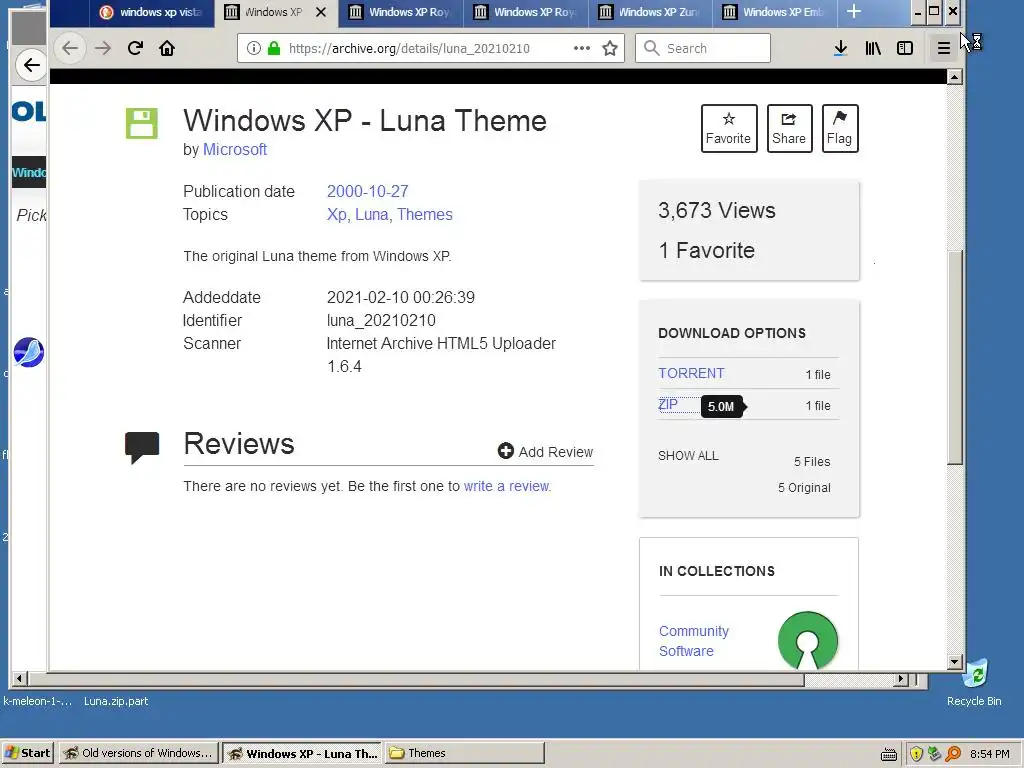Open the 'write a review' link

[507, 487]
